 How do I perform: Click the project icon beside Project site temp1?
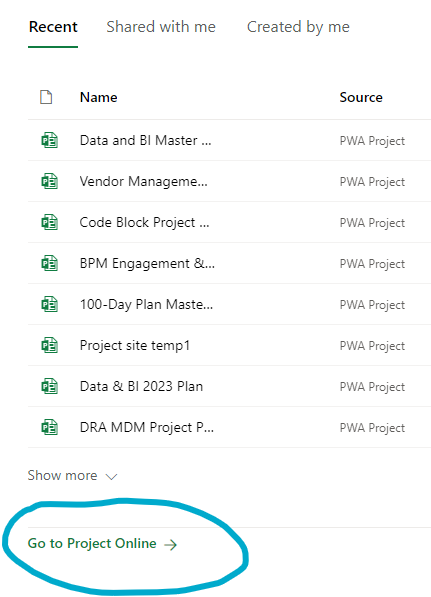(49, 345)
